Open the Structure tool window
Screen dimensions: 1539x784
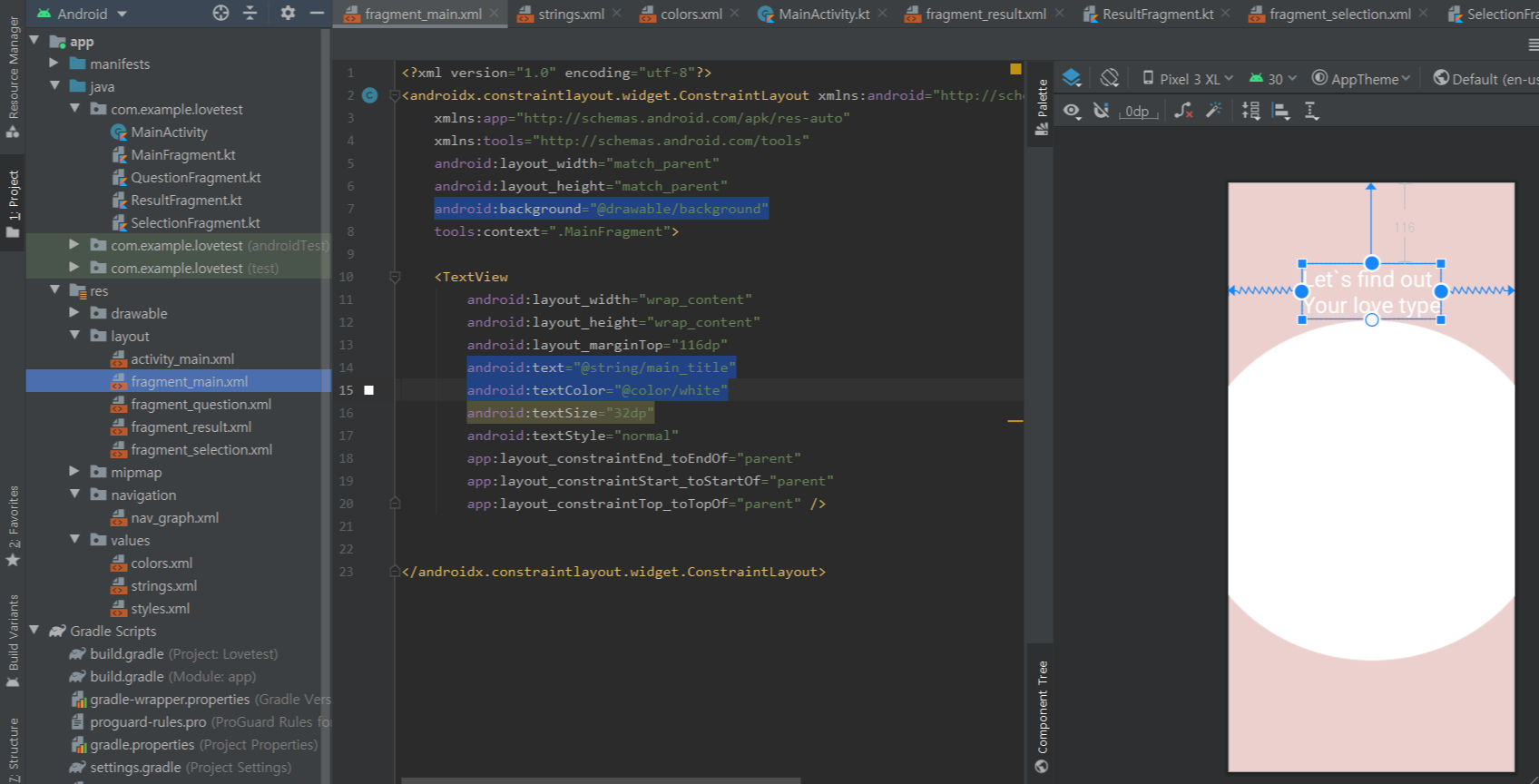[x=13, y=750]
